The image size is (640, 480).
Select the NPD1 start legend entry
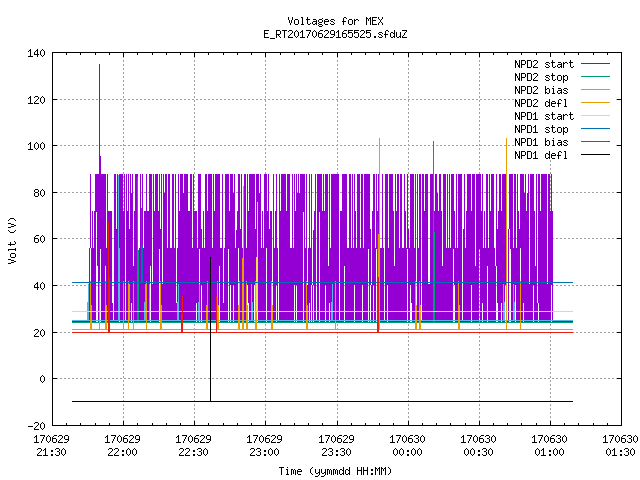[x=562, y=116]
